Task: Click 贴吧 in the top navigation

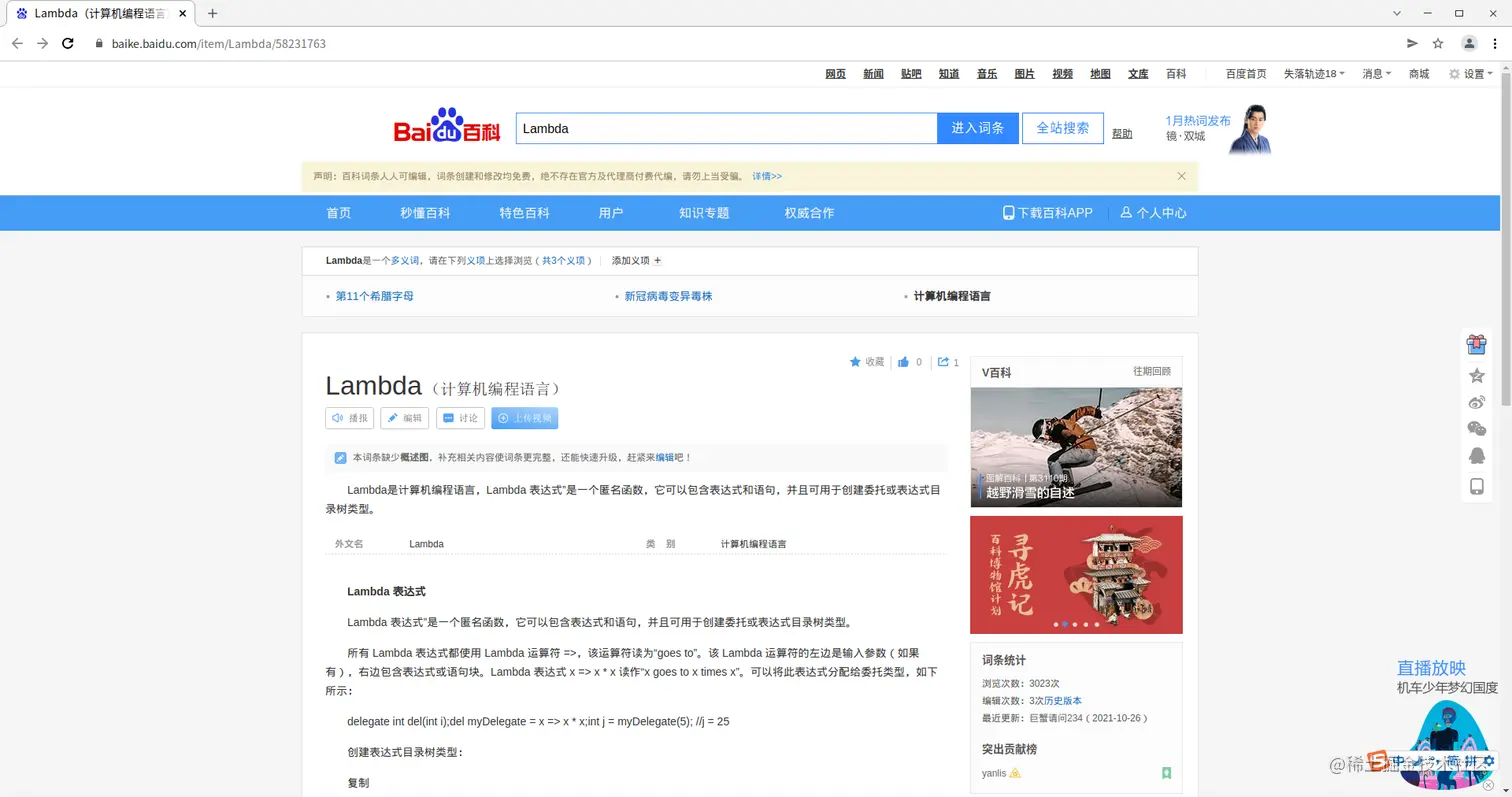Action: [x=911, y=74]
